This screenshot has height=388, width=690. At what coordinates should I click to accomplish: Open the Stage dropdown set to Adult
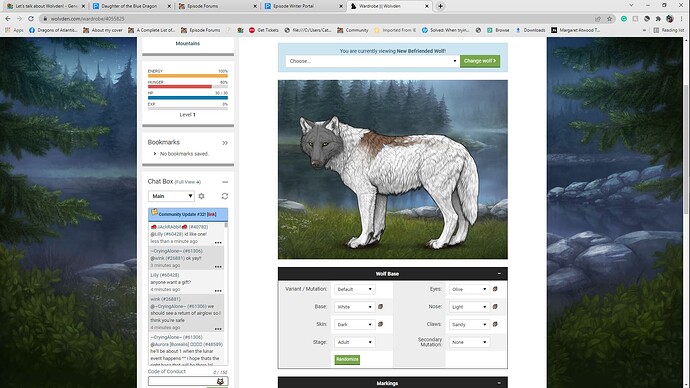click(x=355, y=342)
